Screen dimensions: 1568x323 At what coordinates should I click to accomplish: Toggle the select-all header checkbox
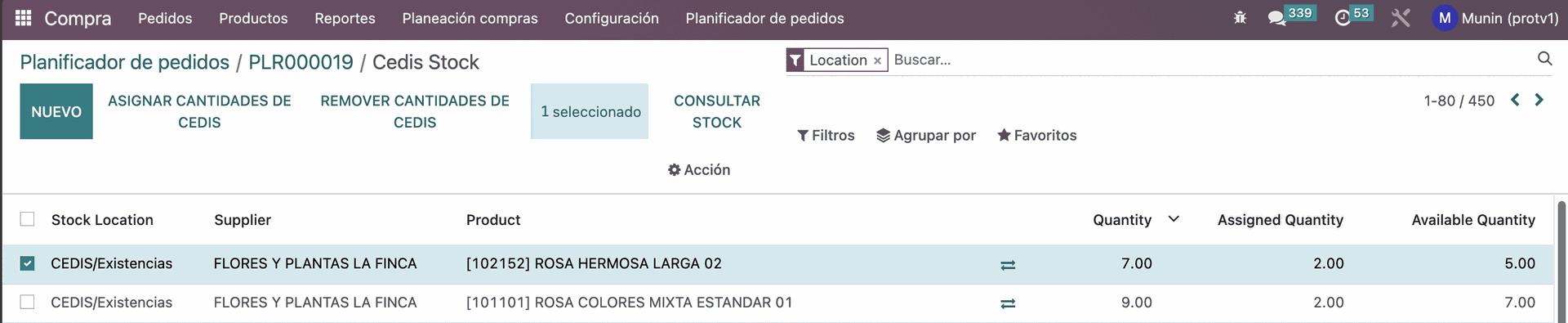(x=27, y=219)
